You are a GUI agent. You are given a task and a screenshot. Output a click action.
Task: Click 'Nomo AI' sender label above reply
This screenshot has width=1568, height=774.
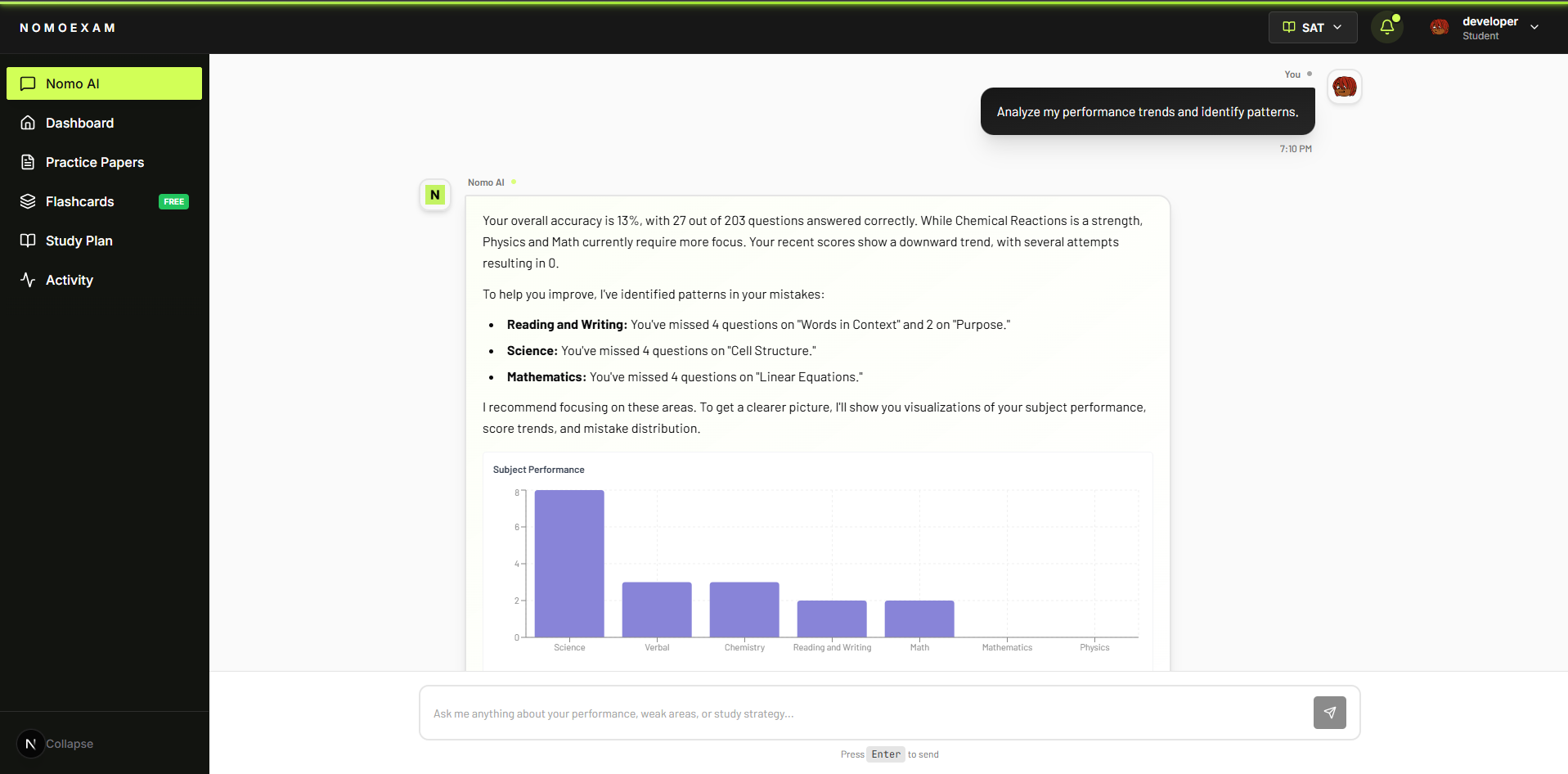[x=486, y=182]
